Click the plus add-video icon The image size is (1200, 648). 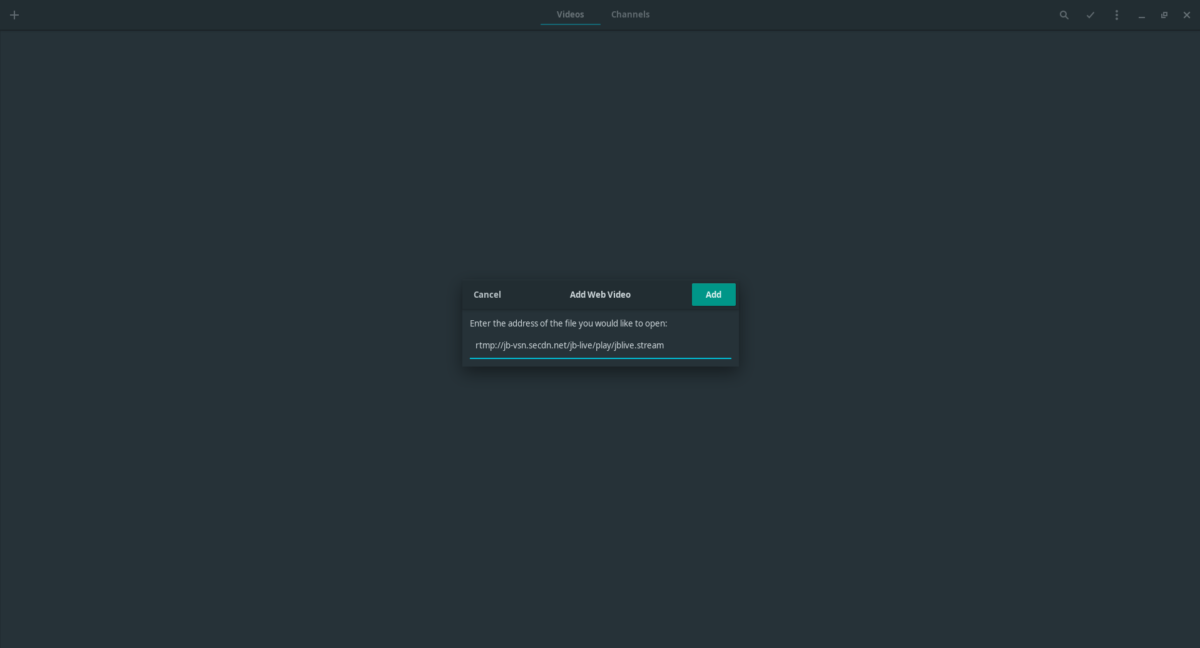point(14,15)
